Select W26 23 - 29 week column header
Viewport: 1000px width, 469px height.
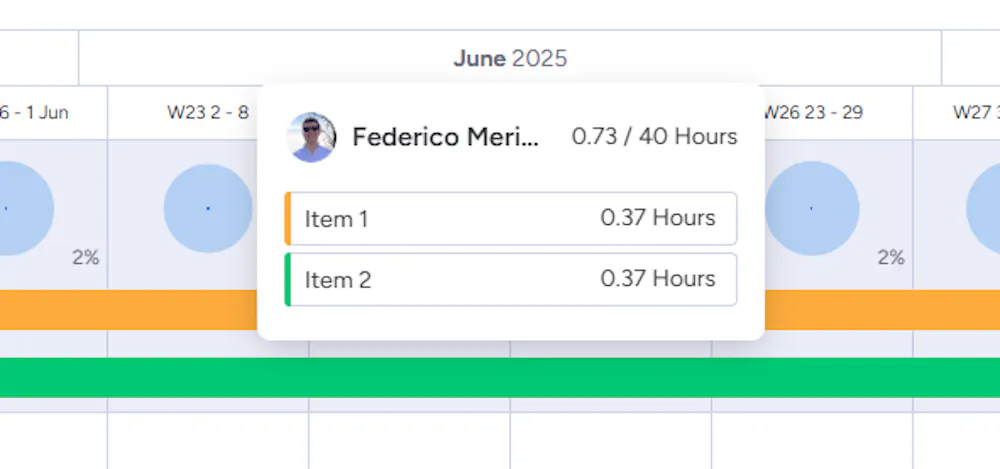[812, 112]
